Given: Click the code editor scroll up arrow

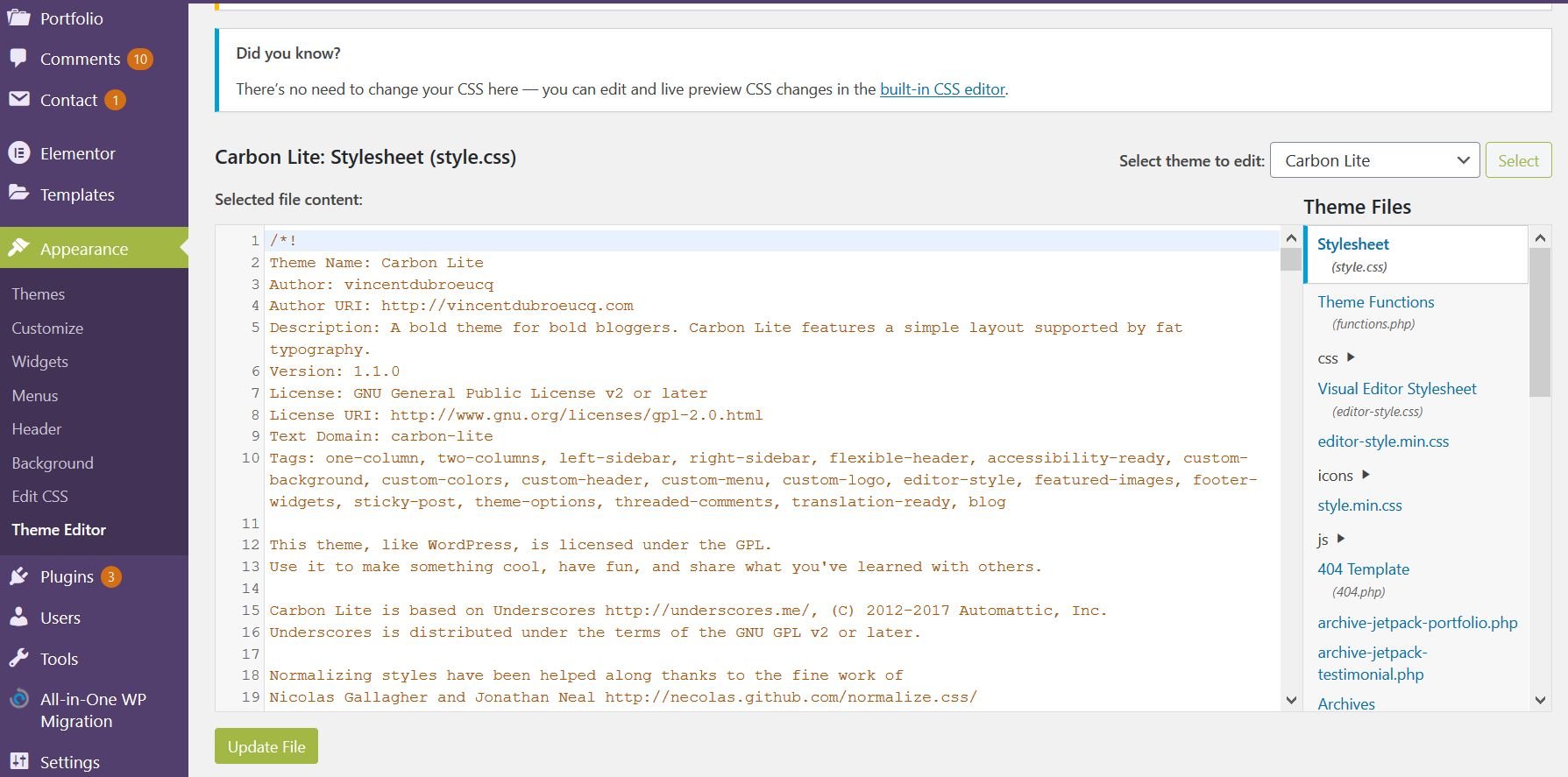Looking at the screenshot, I should (1291, 238).
